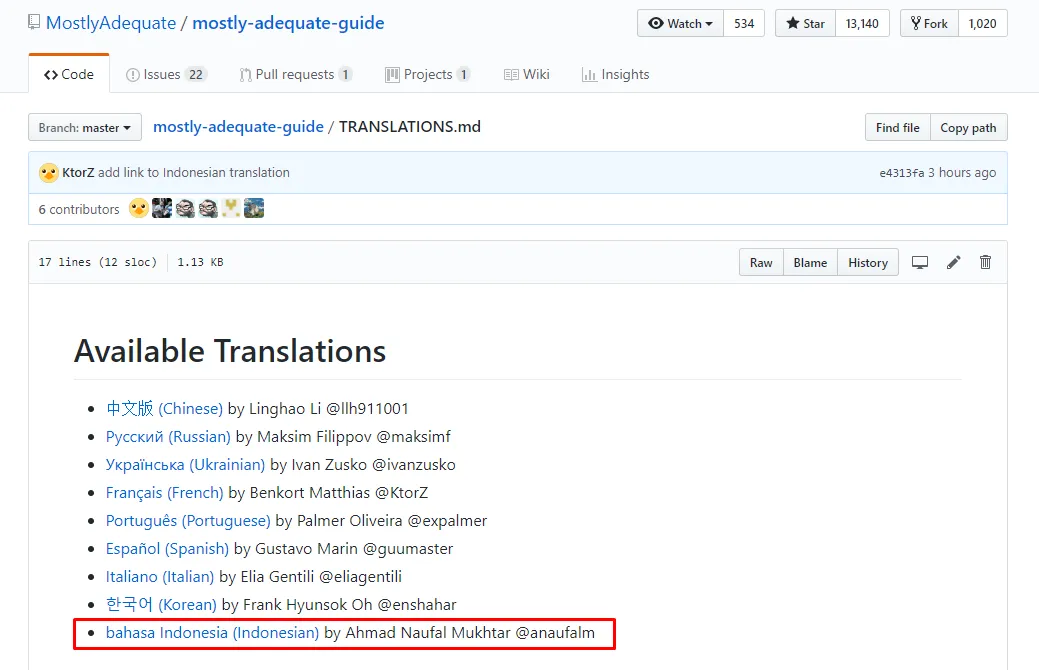Screen dimensions: 1039x670
Task: Open the Chinese translation link
Action: point(164,408)
